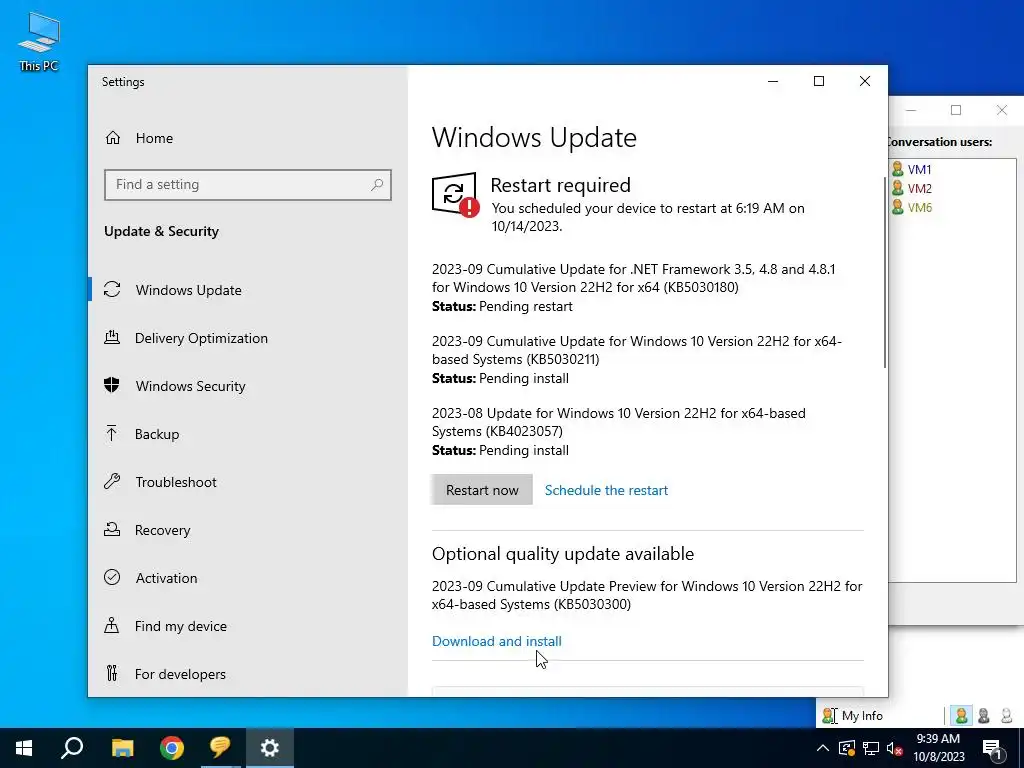Maximize the Settings window

(819, 81)
